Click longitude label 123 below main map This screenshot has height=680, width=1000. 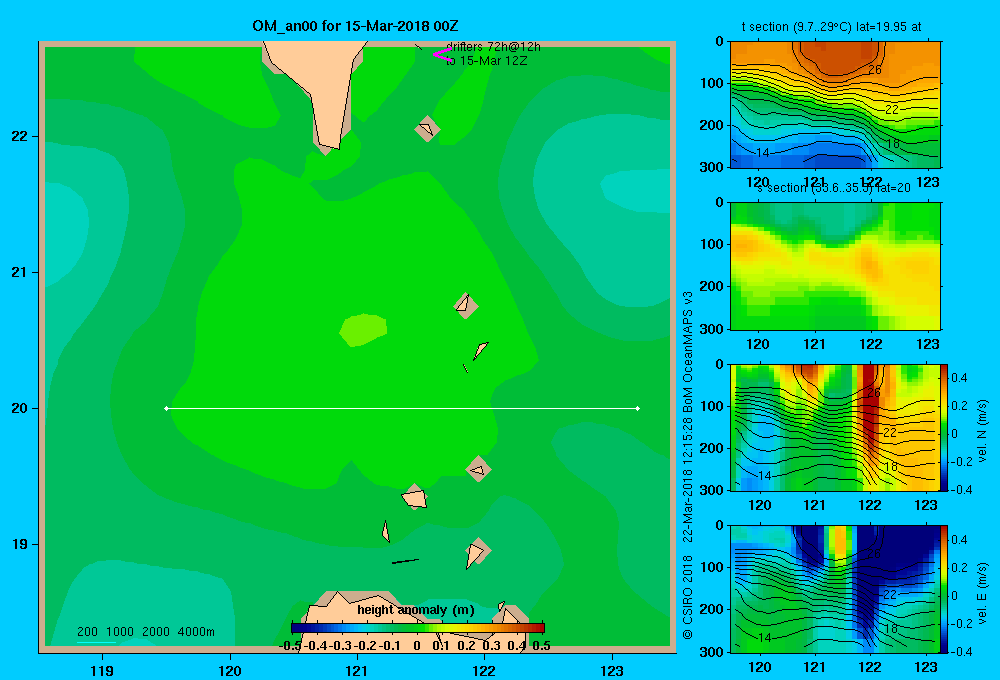pos(612,670)
